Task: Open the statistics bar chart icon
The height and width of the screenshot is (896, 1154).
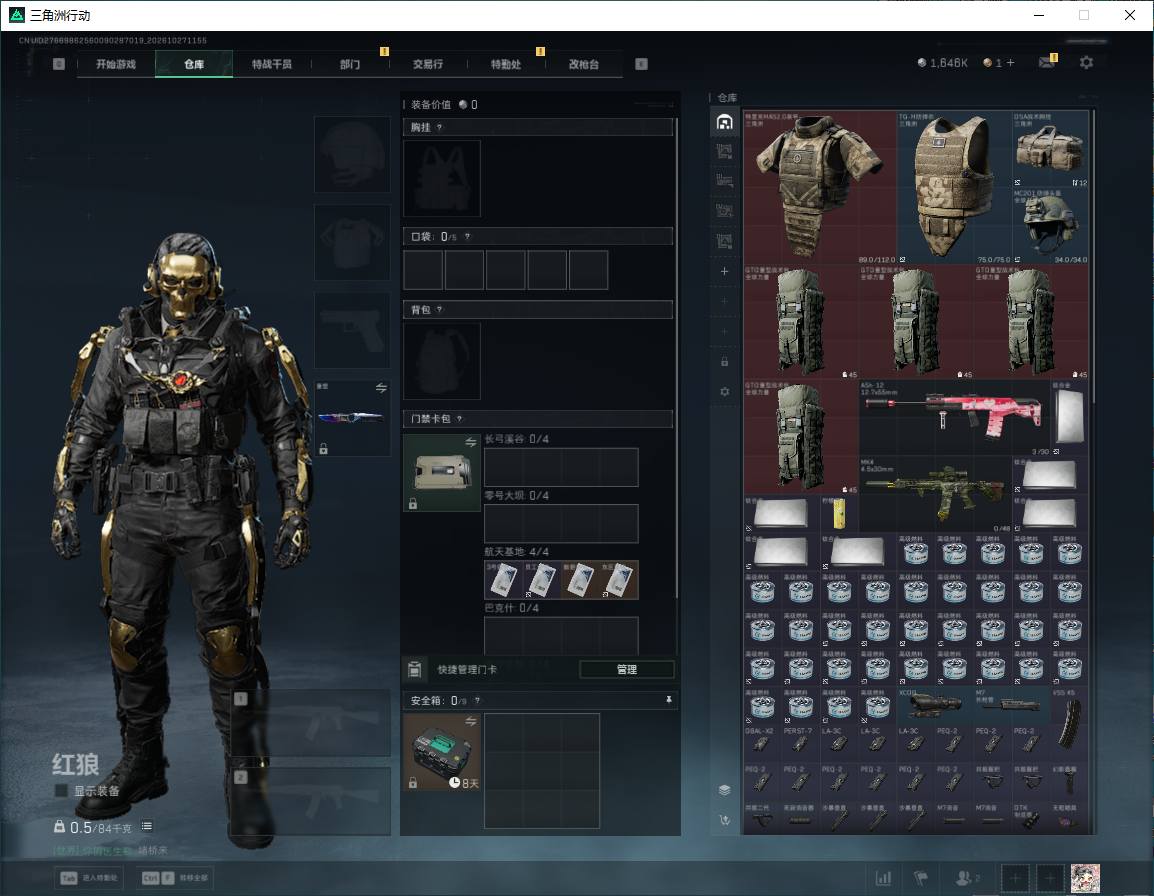Action: [883, 878]
